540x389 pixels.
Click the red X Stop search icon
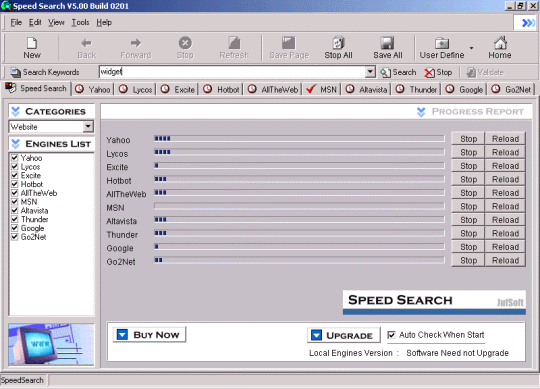point(429,73)
